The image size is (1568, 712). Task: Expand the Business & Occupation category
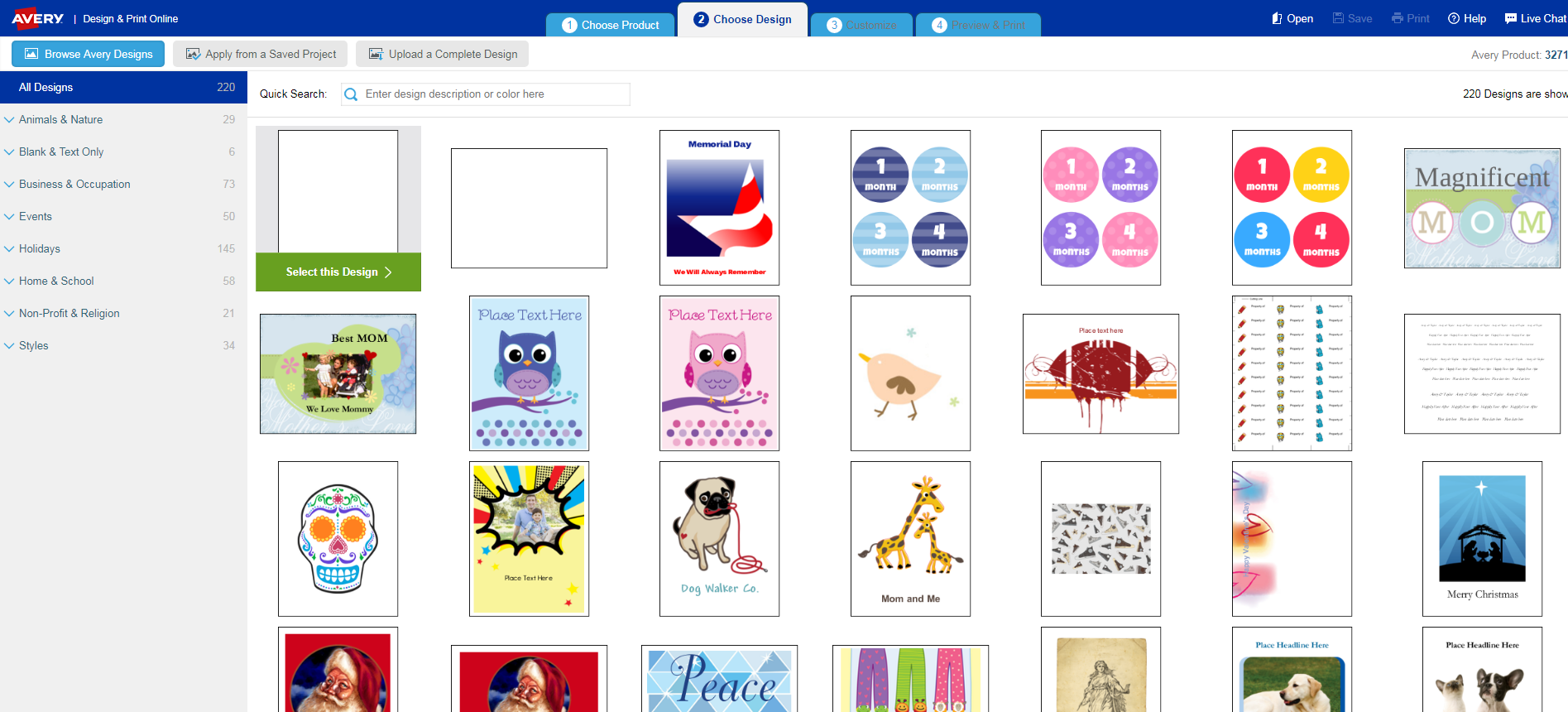pyautogui.click(x=10, y=184)
